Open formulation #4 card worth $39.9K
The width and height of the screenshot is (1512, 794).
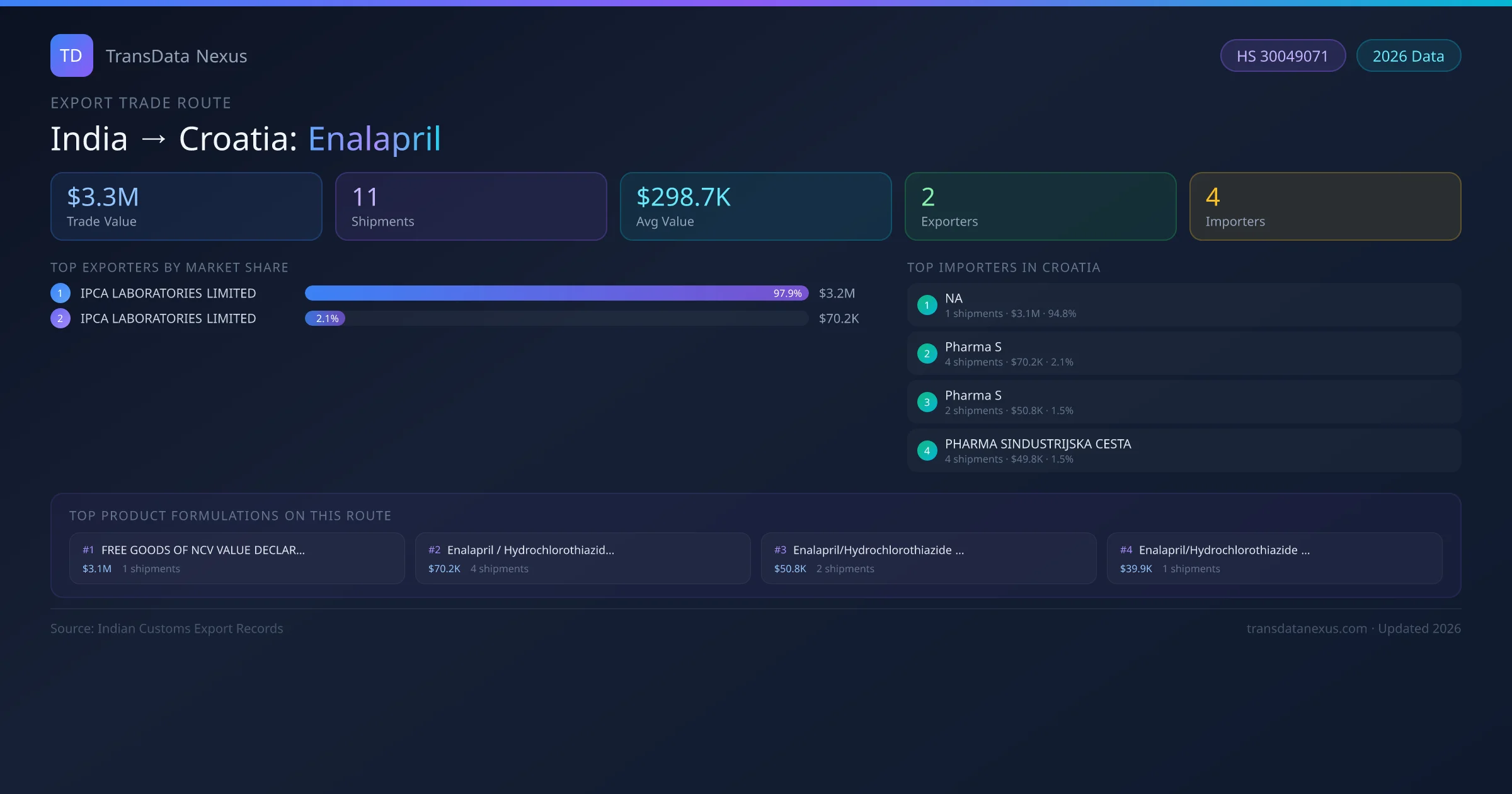pyautogui.click(x=1274, y=558)
